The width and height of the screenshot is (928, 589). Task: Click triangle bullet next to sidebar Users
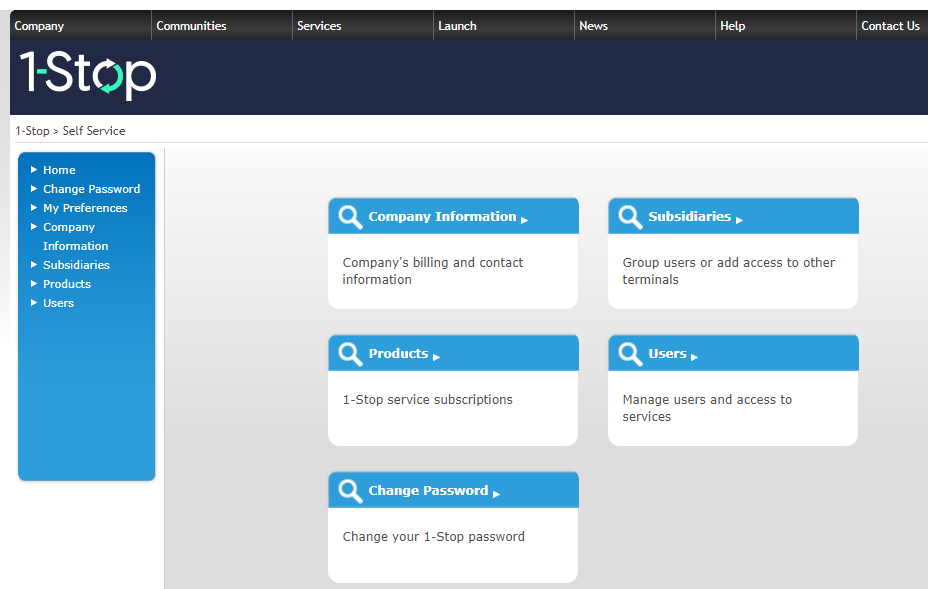[x=34, y=302]
